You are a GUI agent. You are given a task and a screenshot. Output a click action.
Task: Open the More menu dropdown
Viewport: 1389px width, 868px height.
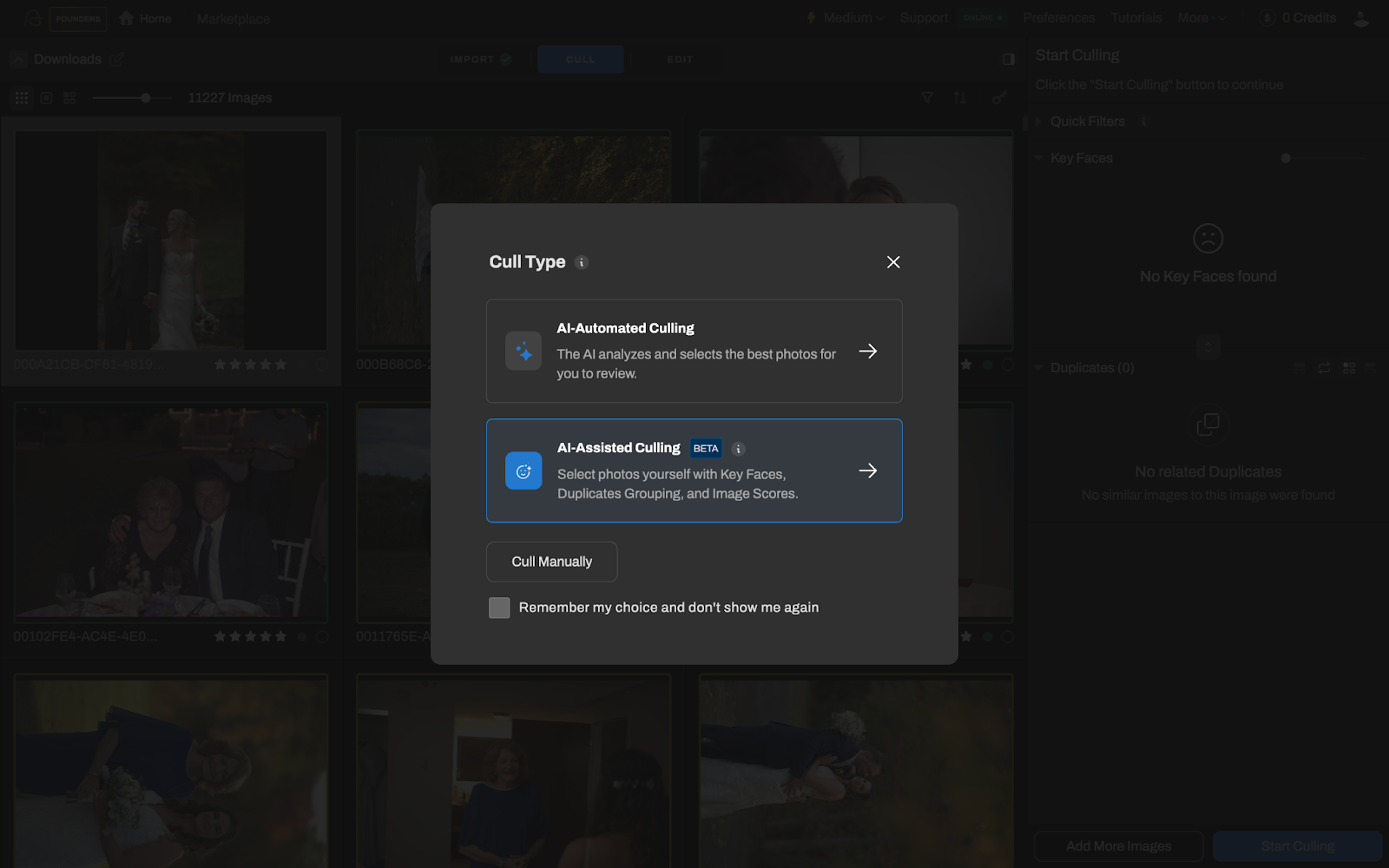pos(1201,18)
